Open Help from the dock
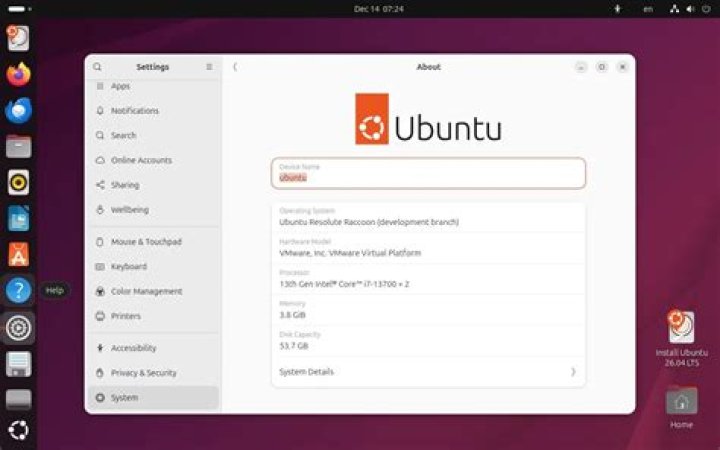Image resolution: width=720 pixels, height=450 pixels. [x=18, y=290]
